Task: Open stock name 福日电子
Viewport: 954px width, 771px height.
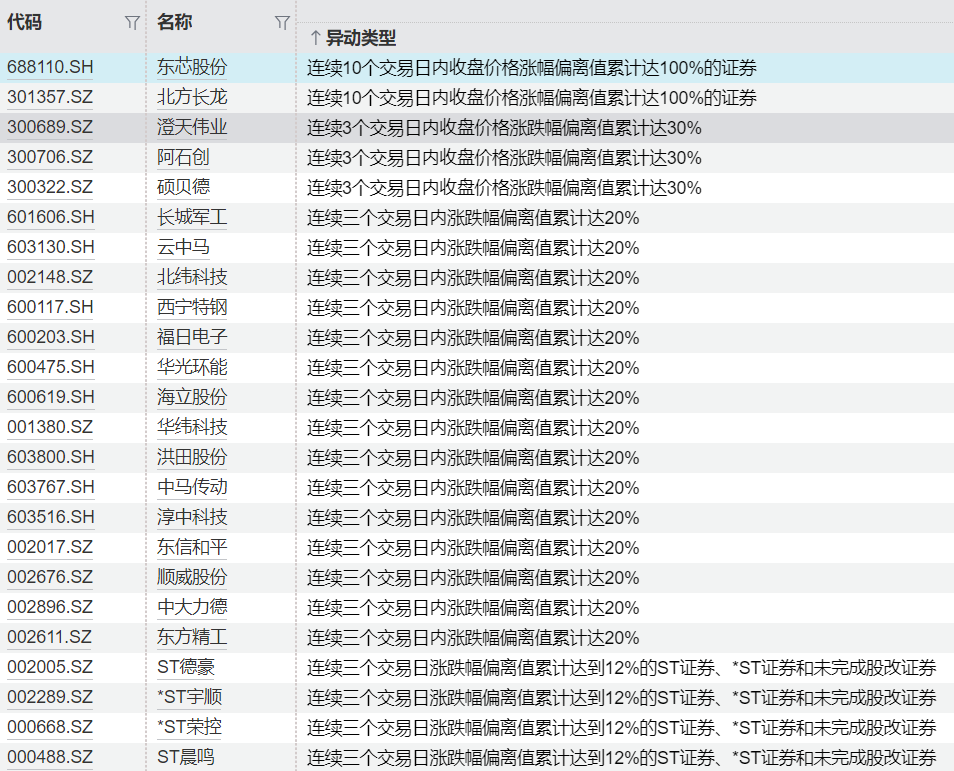Action: point(192,337)
